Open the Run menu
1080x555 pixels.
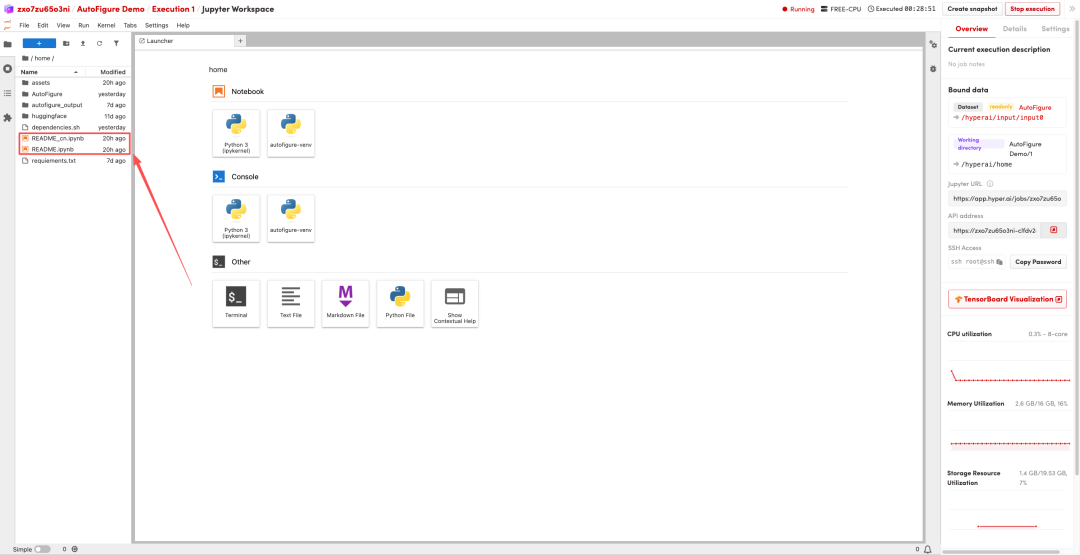click(83, 25)
